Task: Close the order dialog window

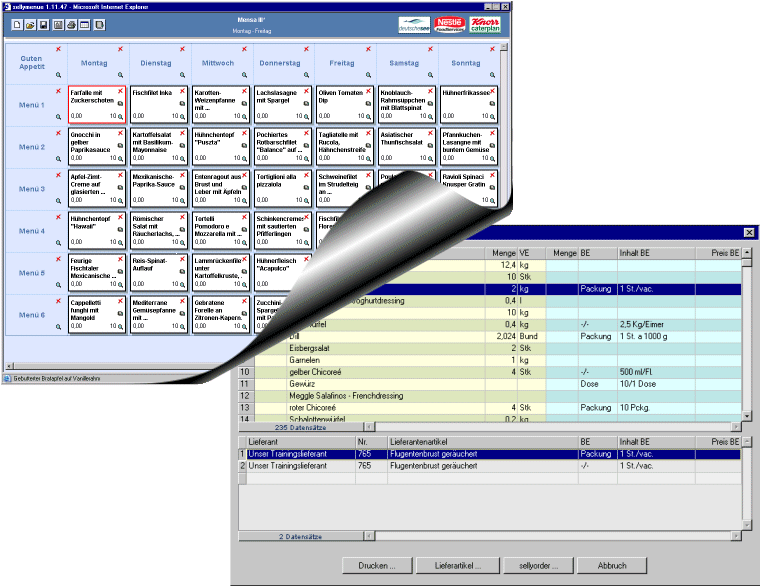Action: point(749,233)
